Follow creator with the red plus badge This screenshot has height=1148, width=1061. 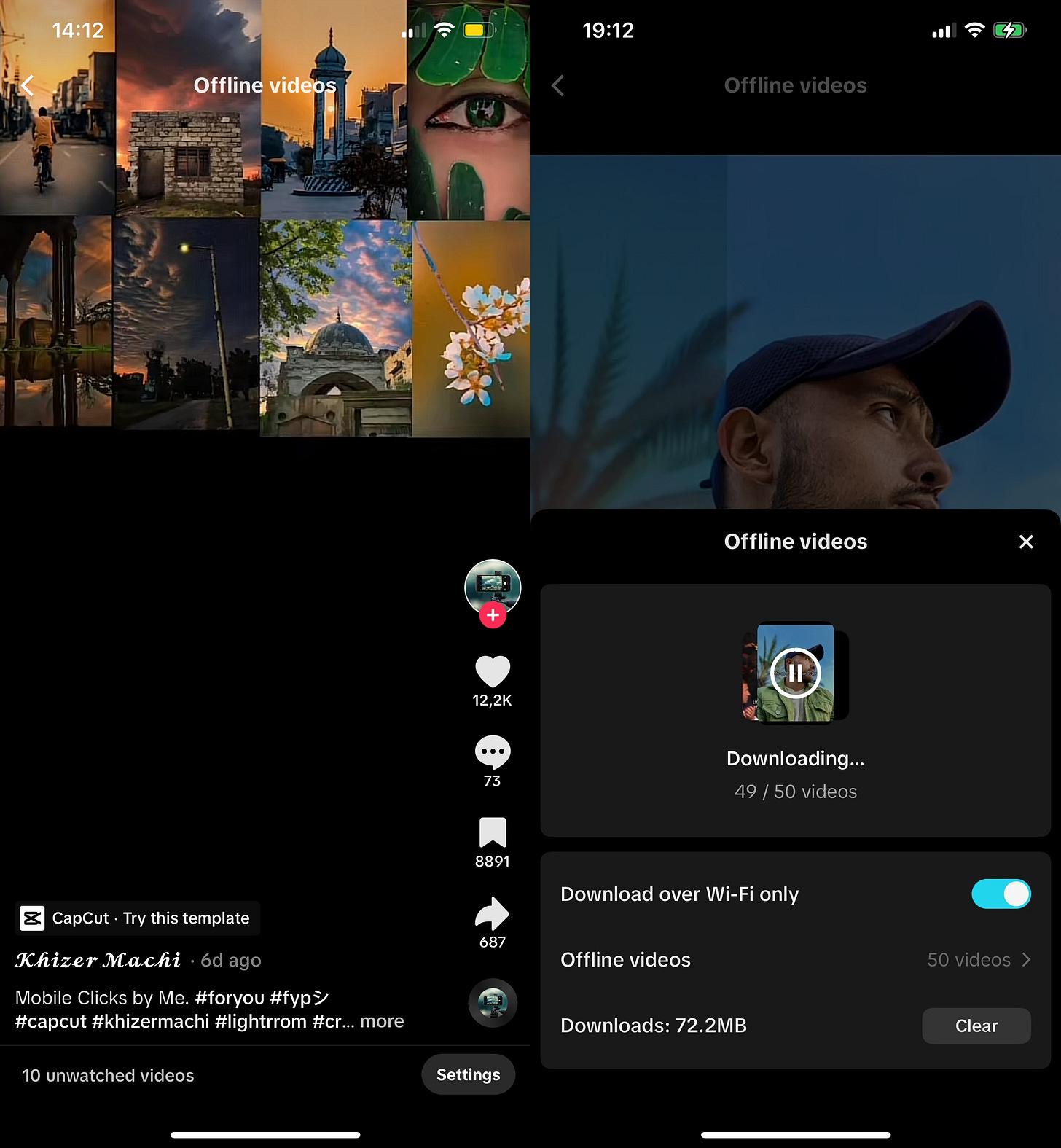[x=493, y=615]
